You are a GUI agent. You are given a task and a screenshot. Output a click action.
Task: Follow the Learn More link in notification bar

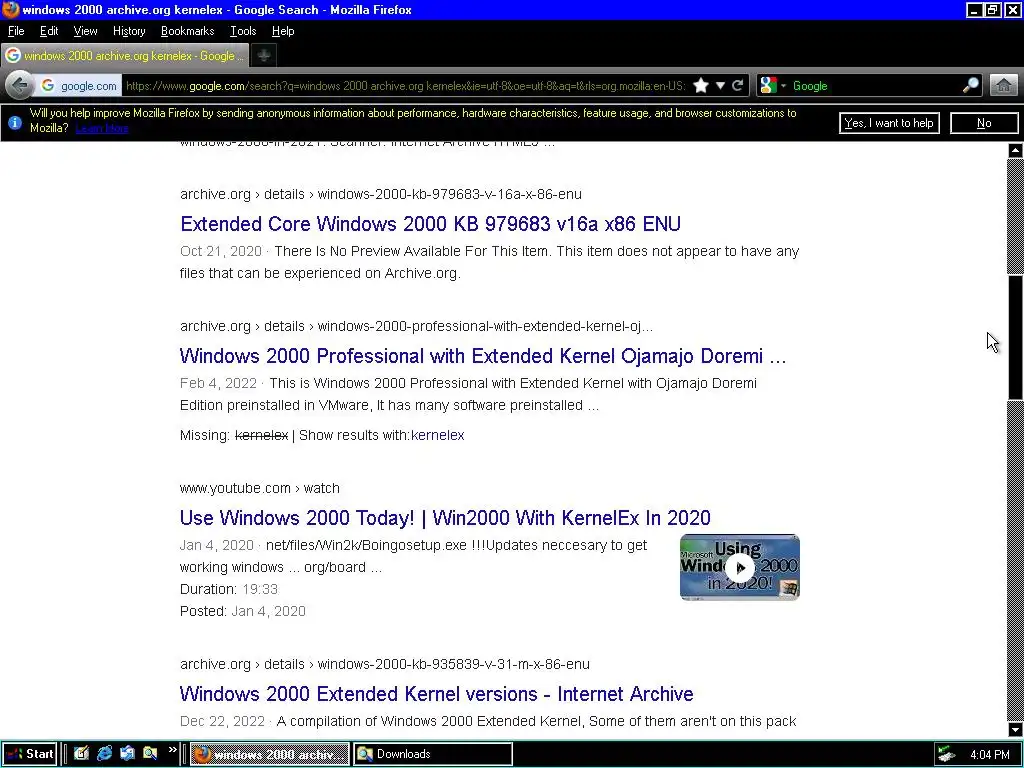pos(102,128)
